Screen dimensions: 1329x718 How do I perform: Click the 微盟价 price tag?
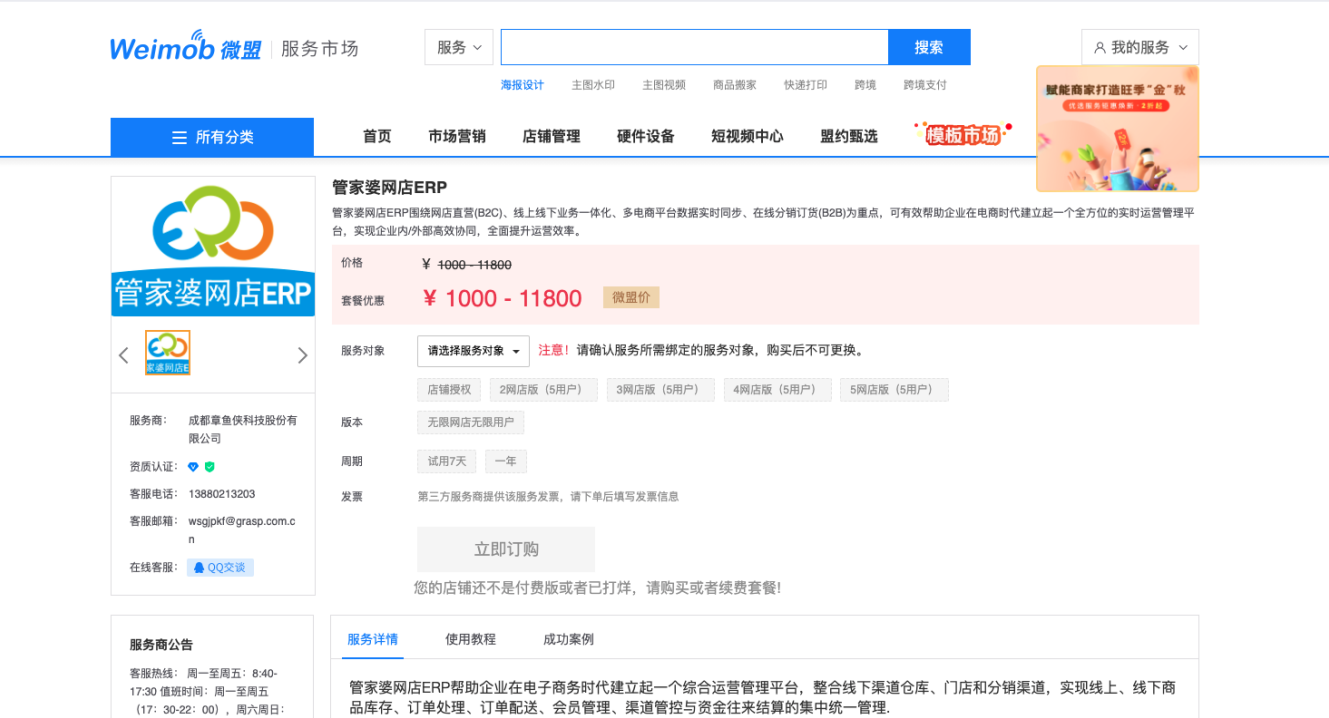pos(631,297)
